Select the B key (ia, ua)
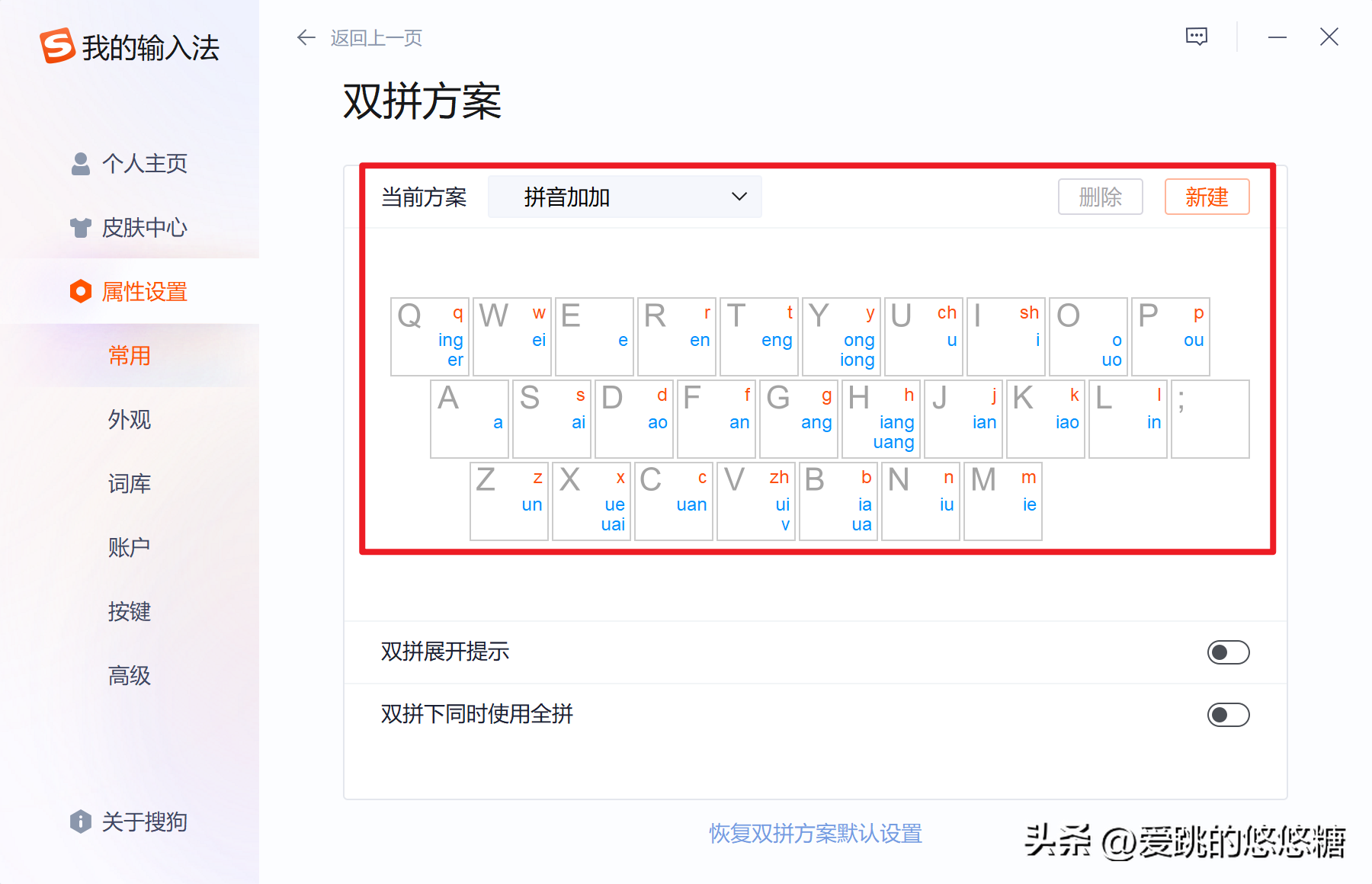Screen dimensions: 1372x884 point(838,501)
